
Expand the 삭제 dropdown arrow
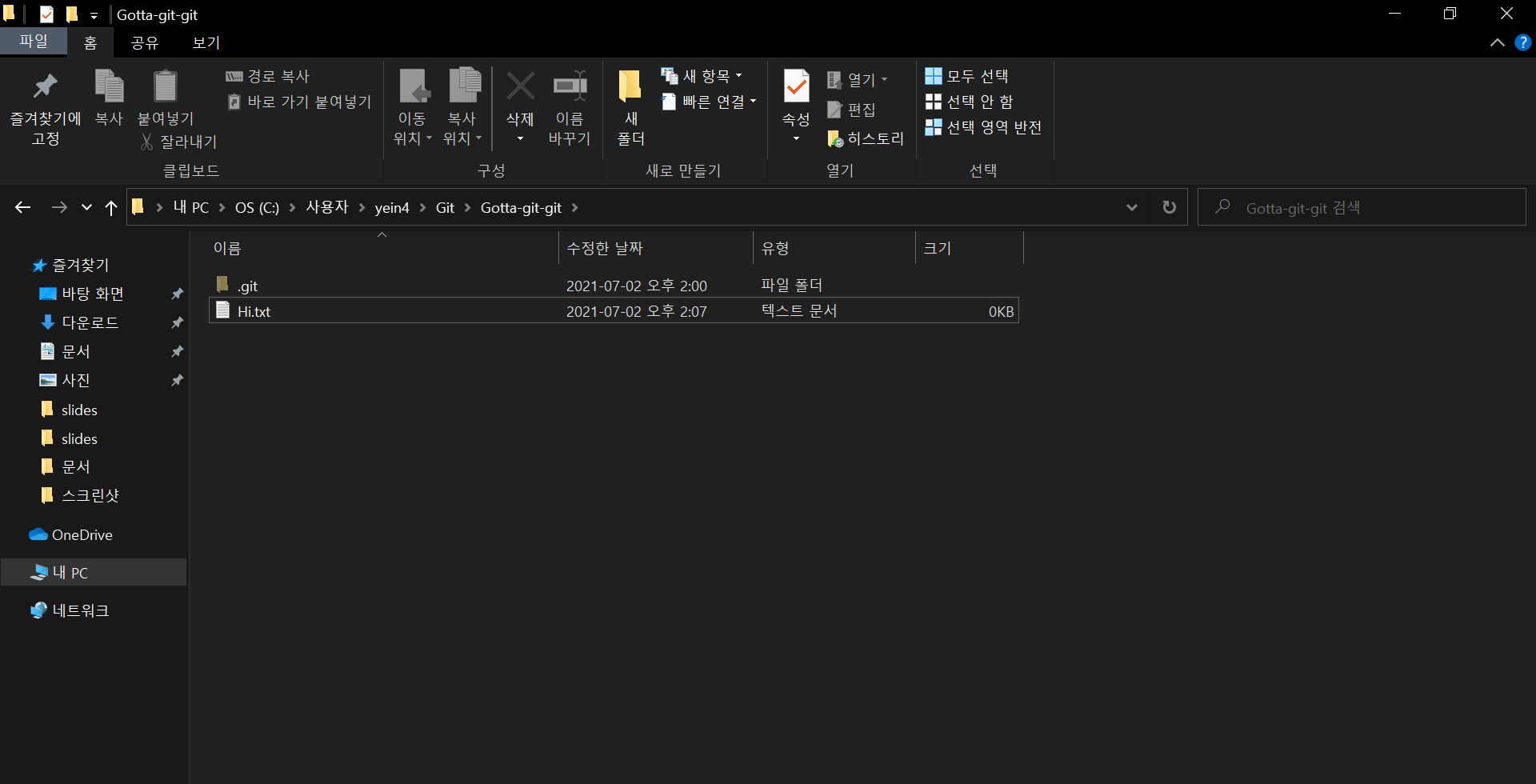pos(520,139)
